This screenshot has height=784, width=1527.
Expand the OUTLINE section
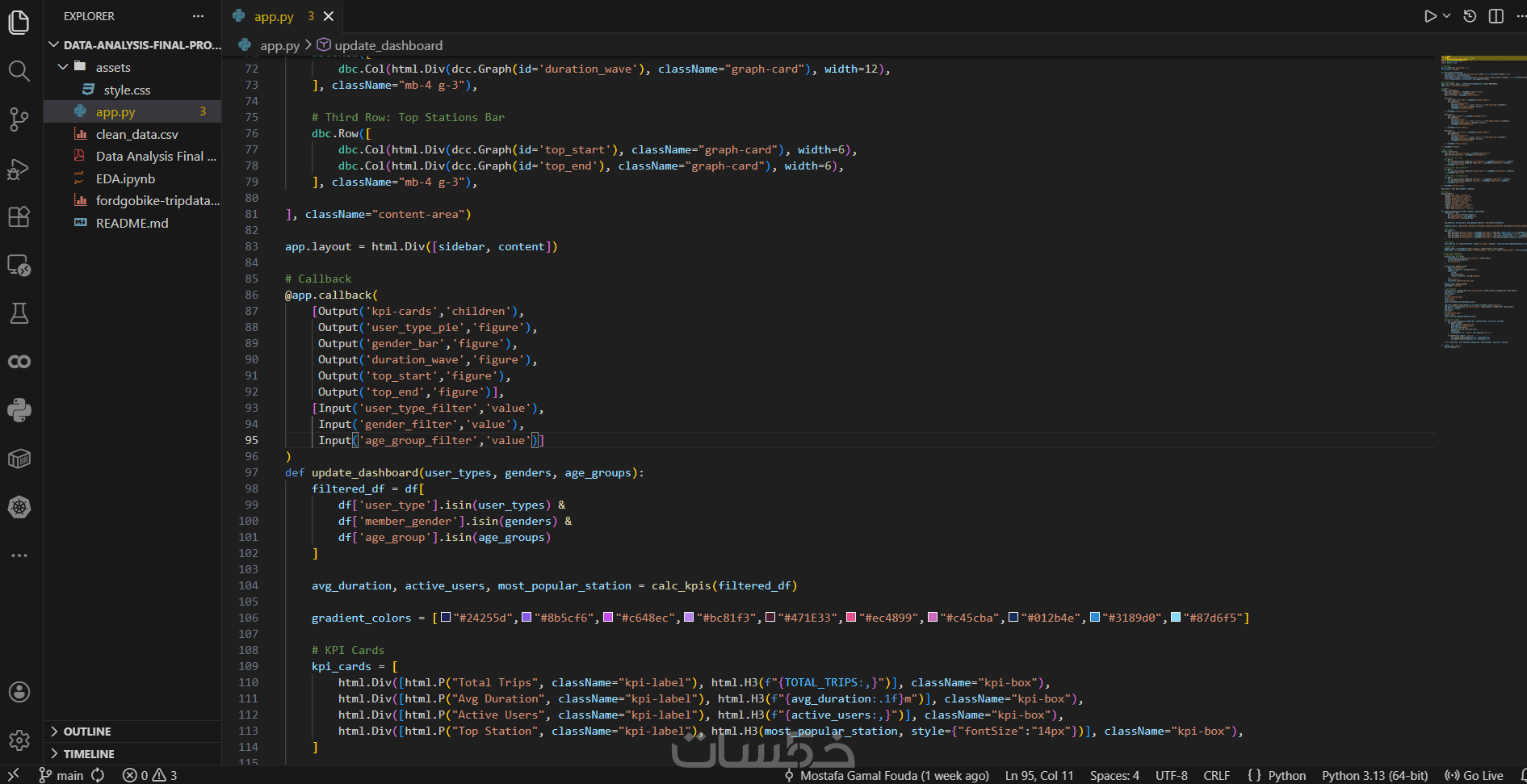tap(132, 732)
